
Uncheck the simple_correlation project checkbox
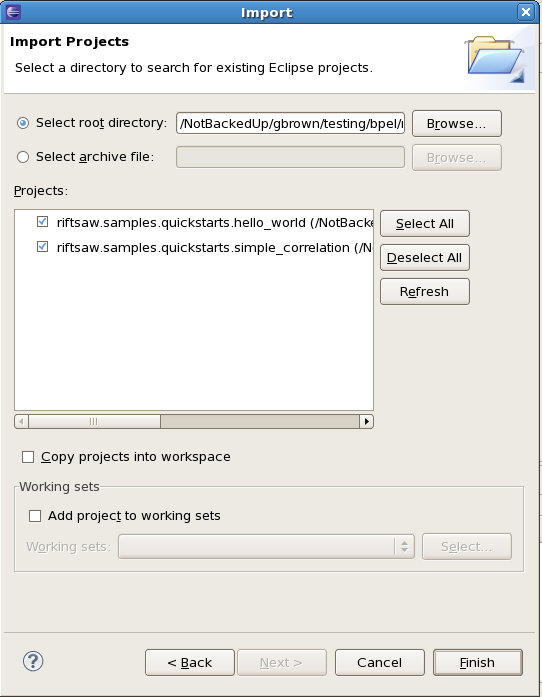tap(42, 247)
